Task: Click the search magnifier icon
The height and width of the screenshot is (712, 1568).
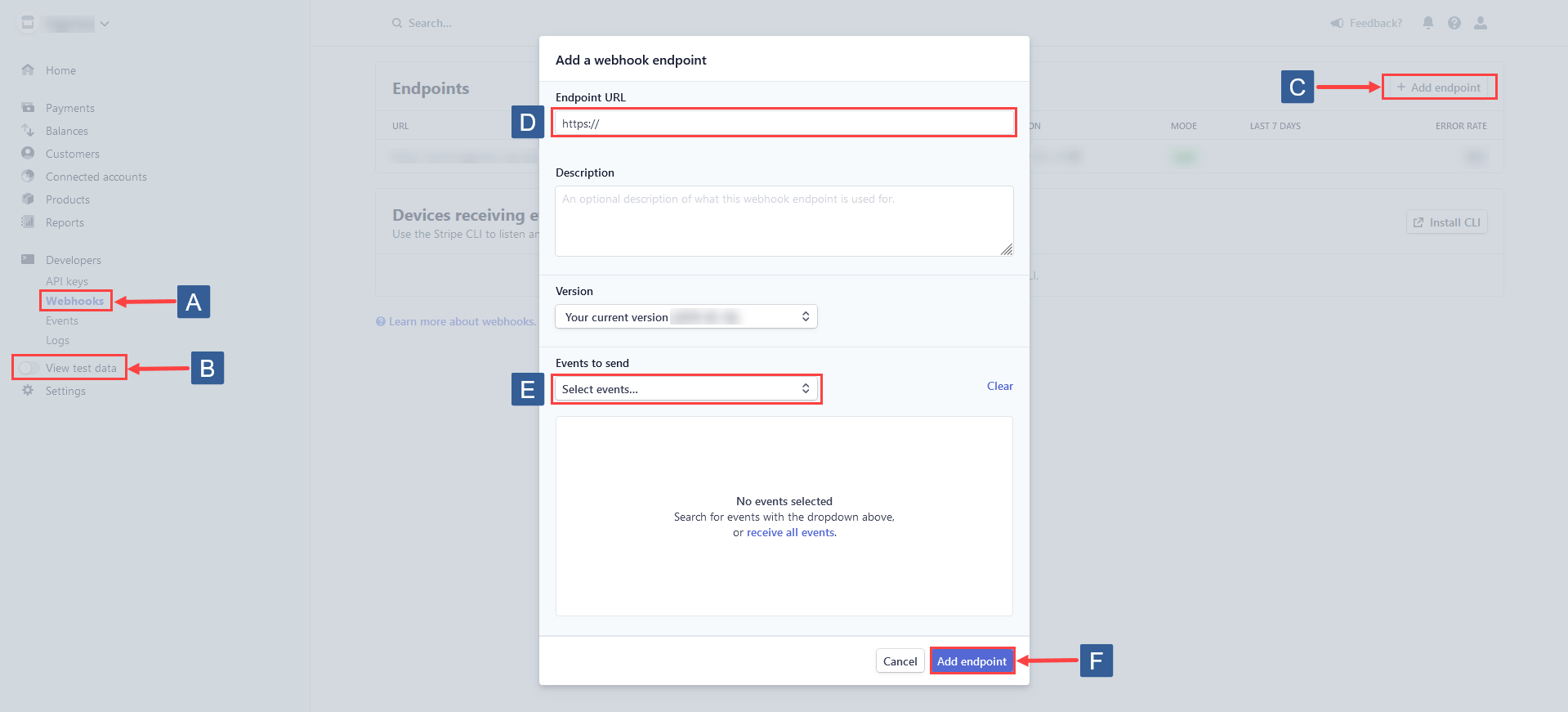Action: (x=397, y=23)
